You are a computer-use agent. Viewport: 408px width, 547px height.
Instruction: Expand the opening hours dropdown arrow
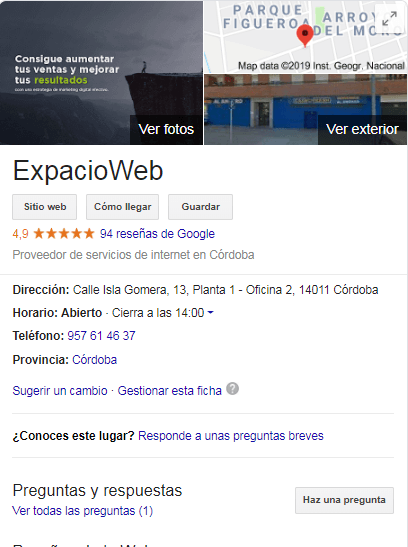coord(210,313)
